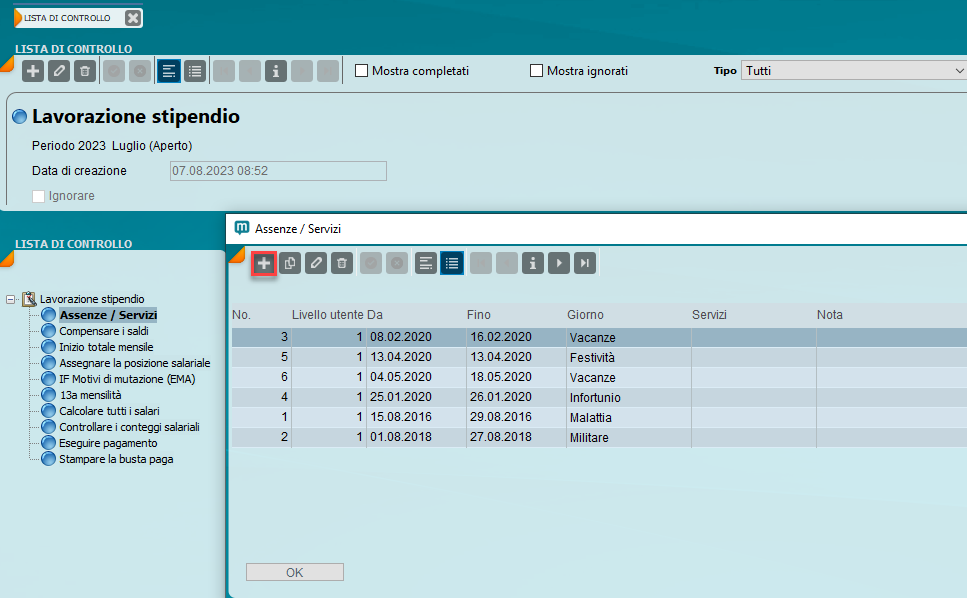
Task: Open the Calcolare tutti i salari step
Action: (109, 411)
